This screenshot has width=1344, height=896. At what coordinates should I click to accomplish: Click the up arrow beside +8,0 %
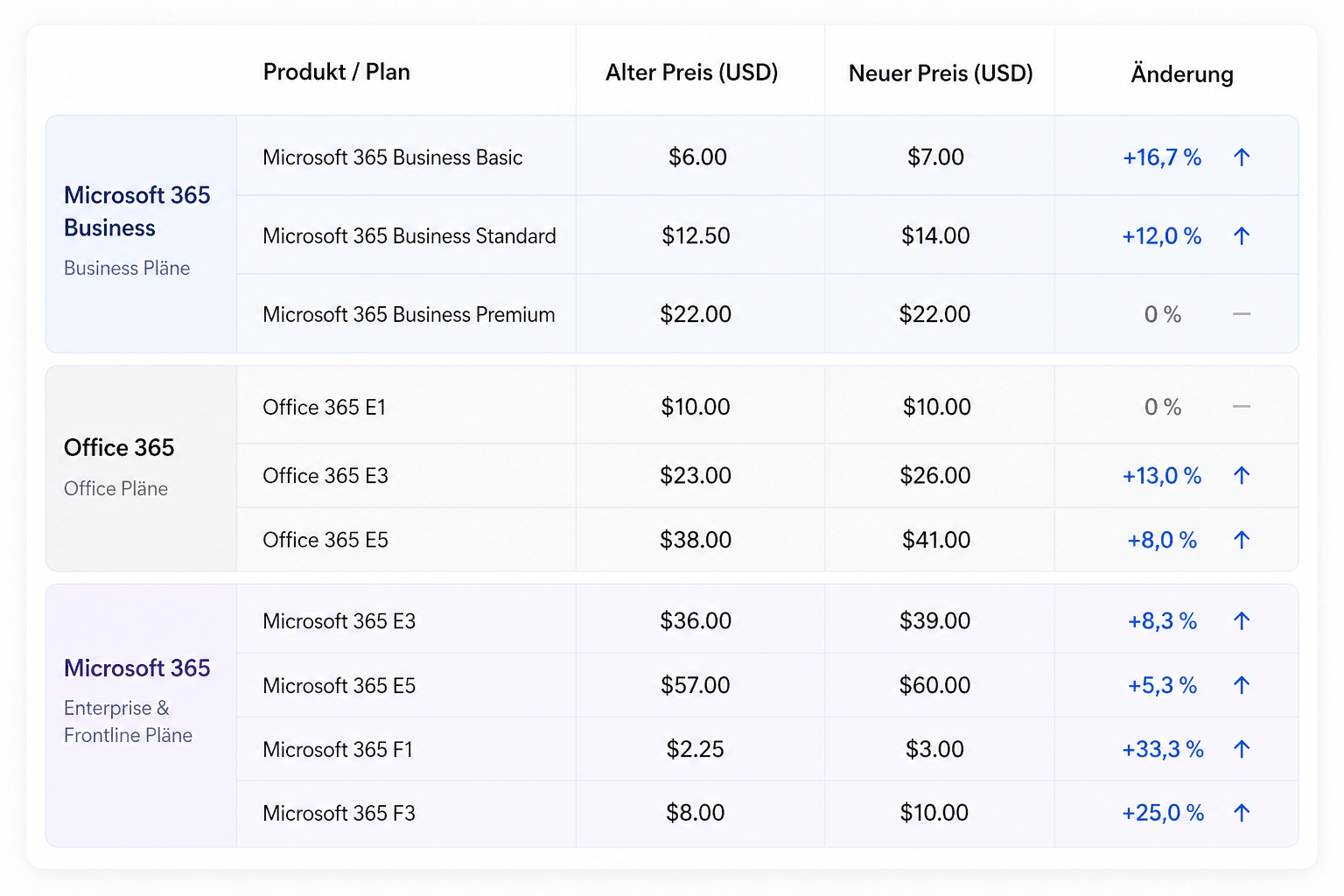click(1241, 540)
